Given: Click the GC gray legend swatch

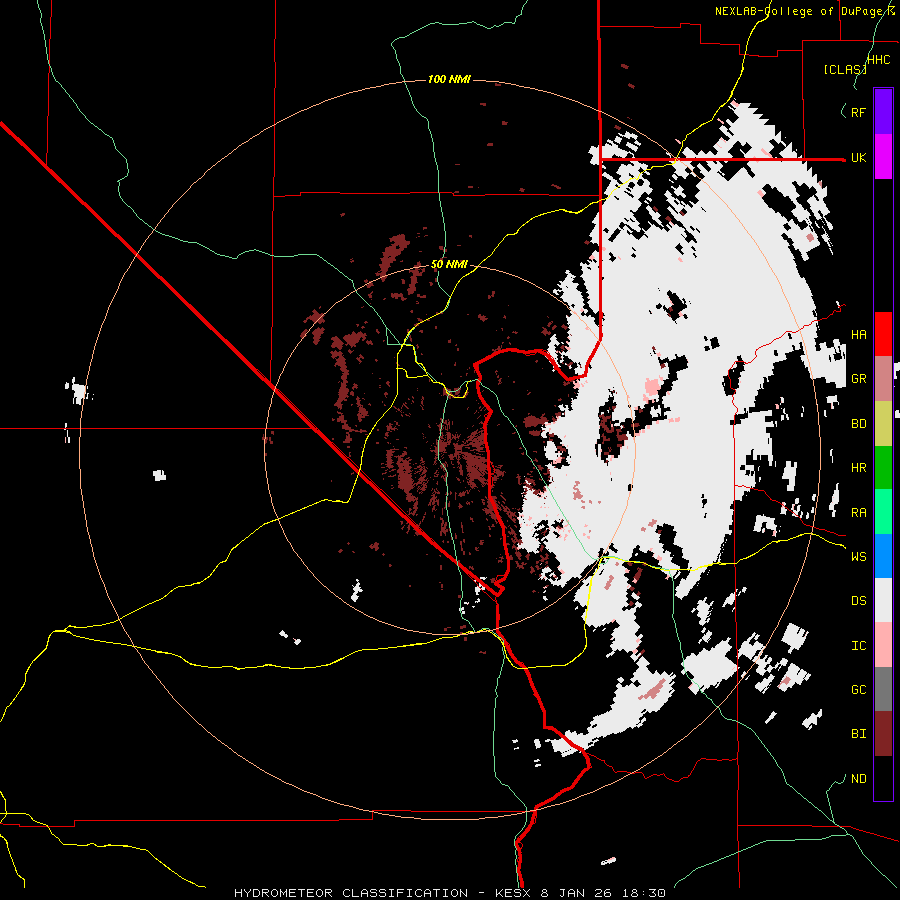Looking at the screenshot, I should click(x=883, y=689).
